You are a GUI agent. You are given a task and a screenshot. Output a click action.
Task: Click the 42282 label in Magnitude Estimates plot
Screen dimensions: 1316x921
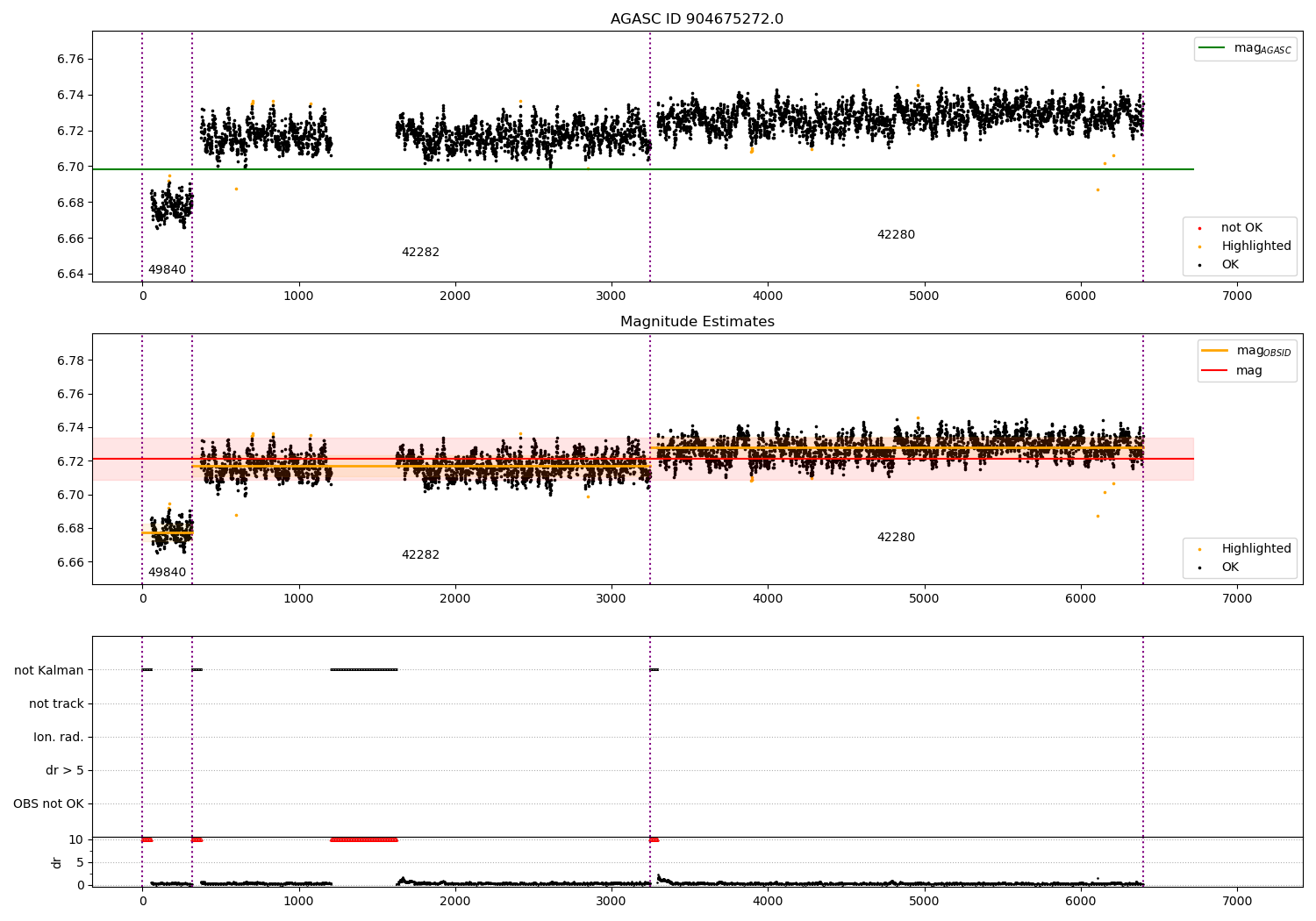coord(420,554)
